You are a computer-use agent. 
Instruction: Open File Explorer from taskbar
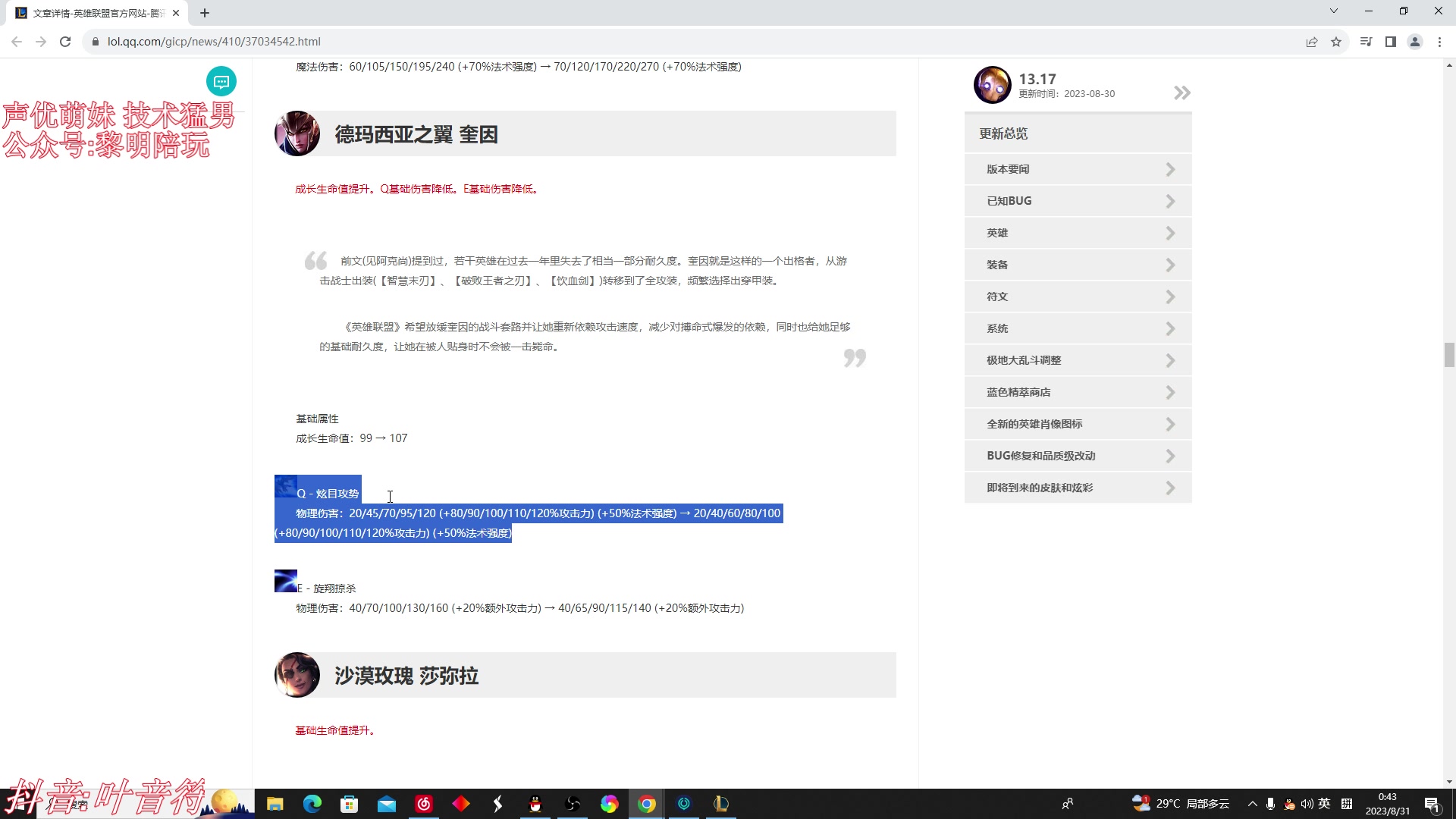point(275,804)
